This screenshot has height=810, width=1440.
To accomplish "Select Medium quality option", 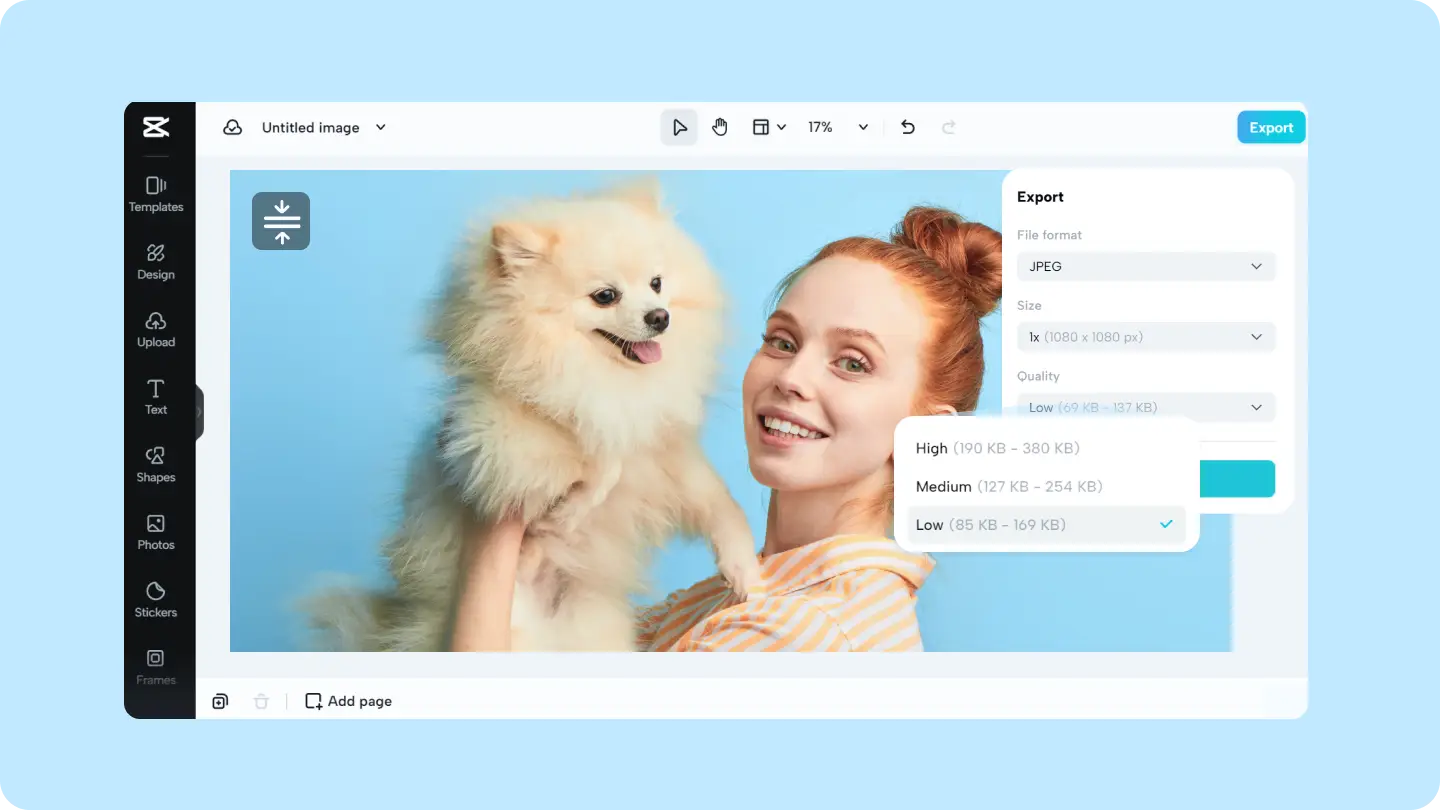I will [x=1046, y=486].
